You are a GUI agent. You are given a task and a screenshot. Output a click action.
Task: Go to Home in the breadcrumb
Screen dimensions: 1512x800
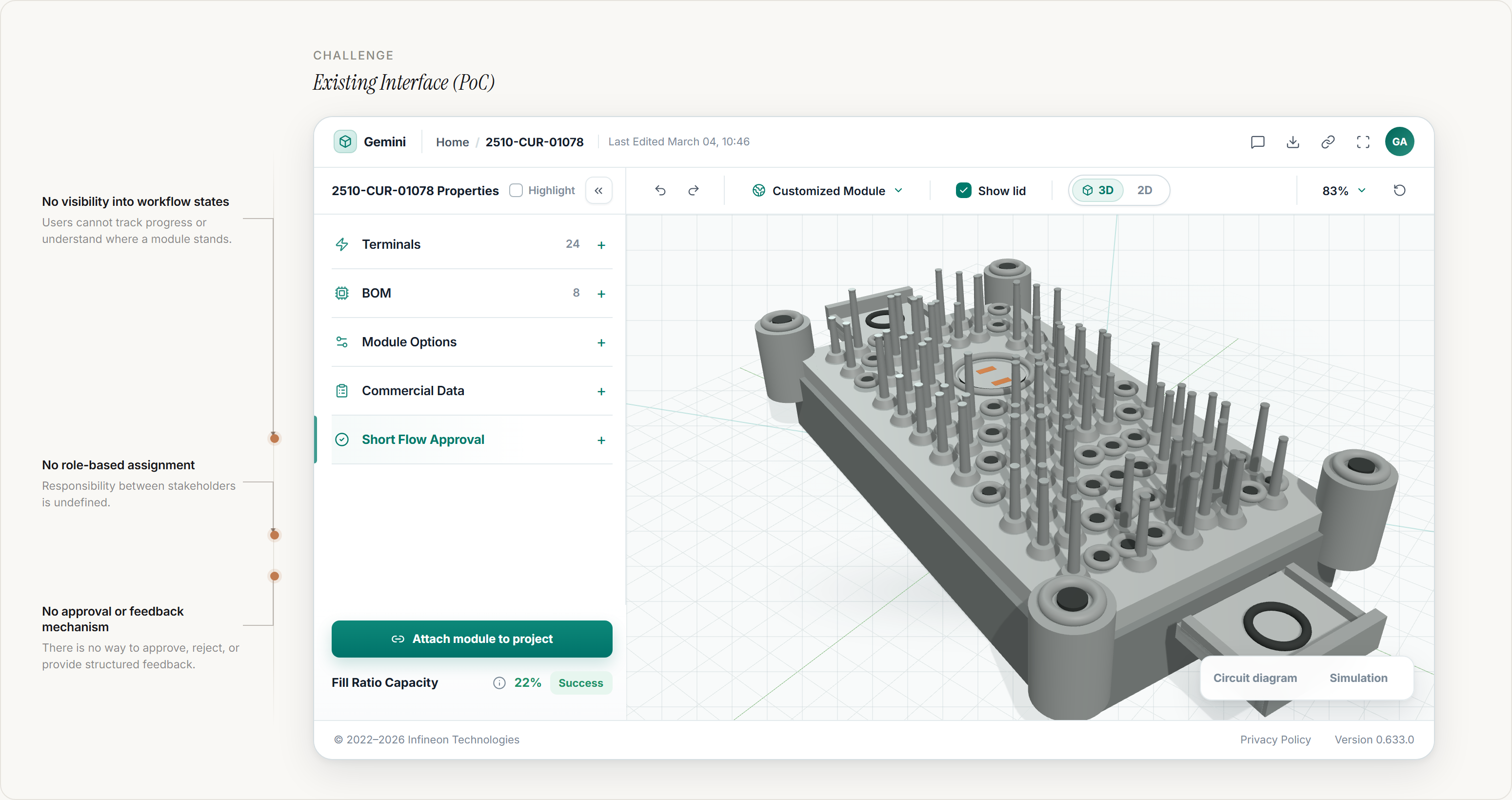point(452,142)
